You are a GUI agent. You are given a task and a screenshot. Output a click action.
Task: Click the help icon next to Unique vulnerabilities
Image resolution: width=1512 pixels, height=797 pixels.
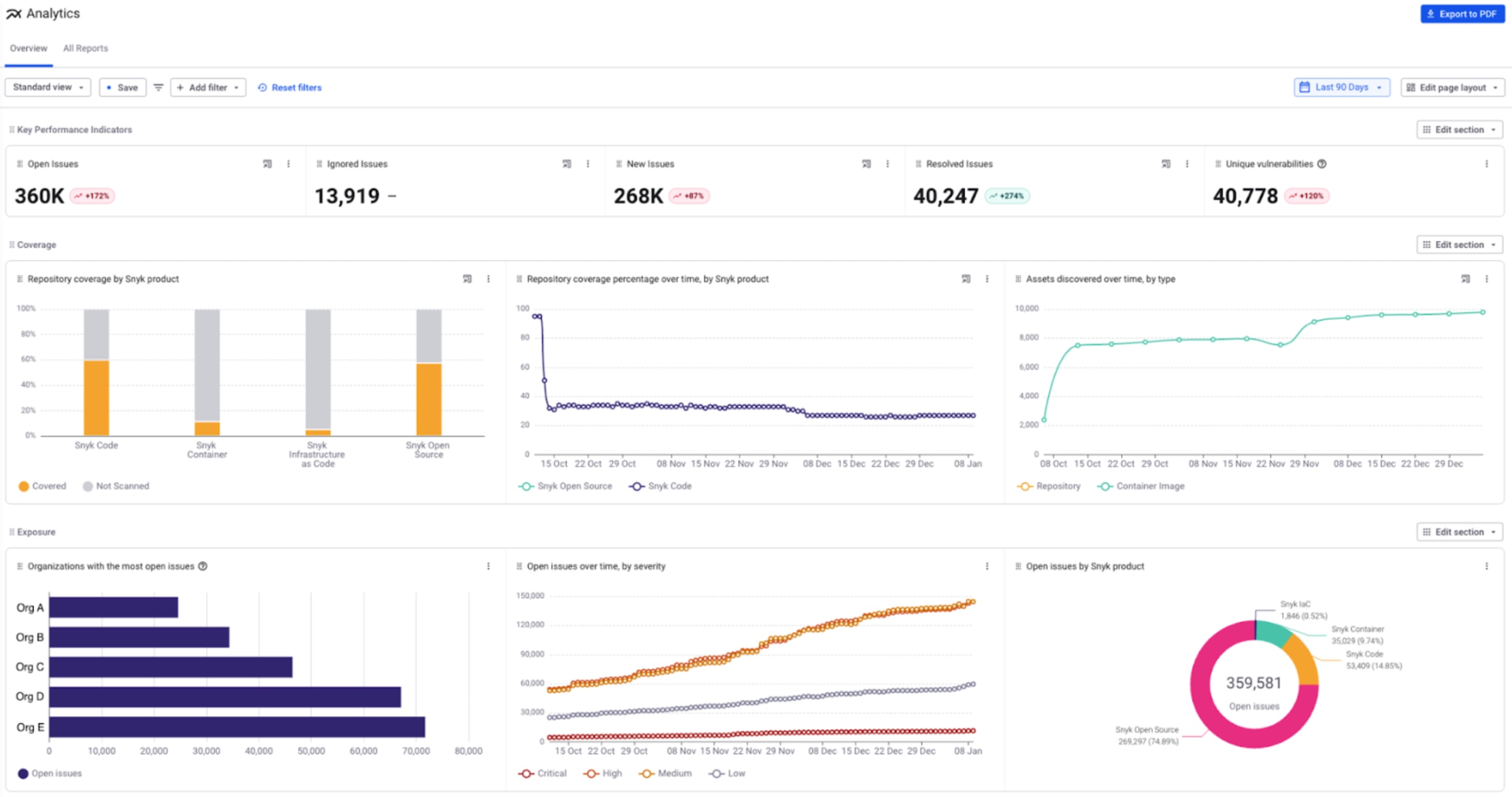tap(1322, 164)
